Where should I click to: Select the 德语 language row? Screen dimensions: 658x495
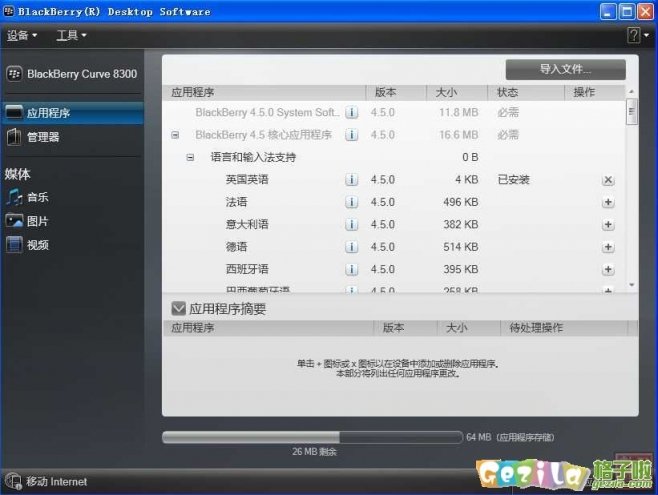pyautogui.click(x=394, y=247)
